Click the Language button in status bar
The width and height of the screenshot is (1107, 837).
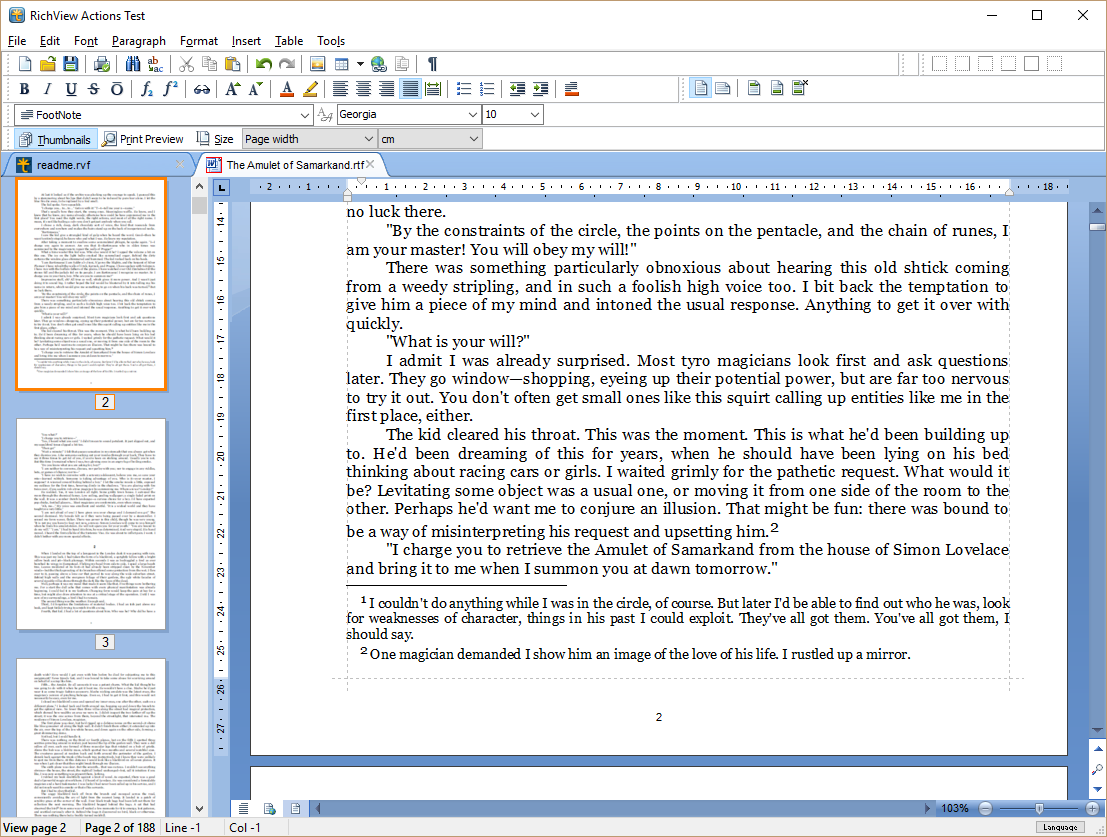(1060, 827)
